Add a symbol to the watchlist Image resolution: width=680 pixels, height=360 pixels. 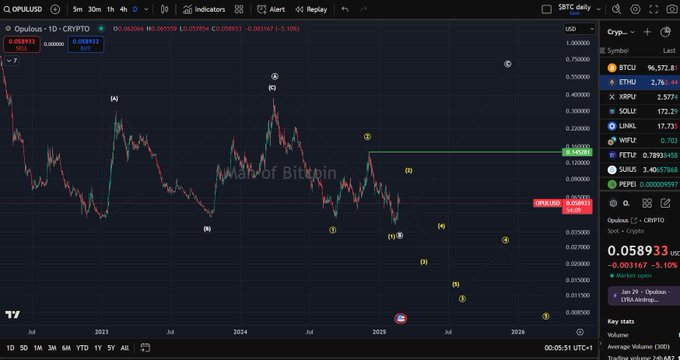click(647, 32)
